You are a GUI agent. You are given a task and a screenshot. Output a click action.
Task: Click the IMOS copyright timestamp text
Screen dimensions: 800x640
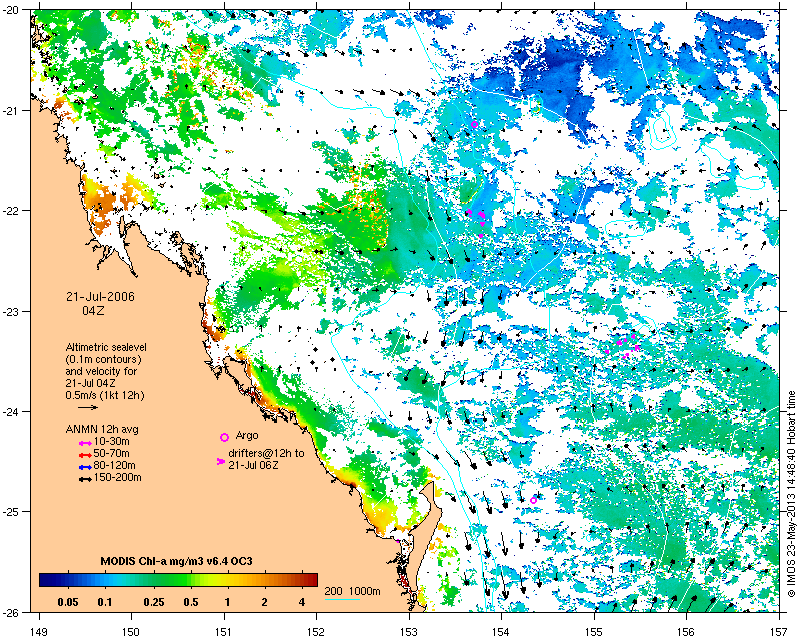point(792,493)
